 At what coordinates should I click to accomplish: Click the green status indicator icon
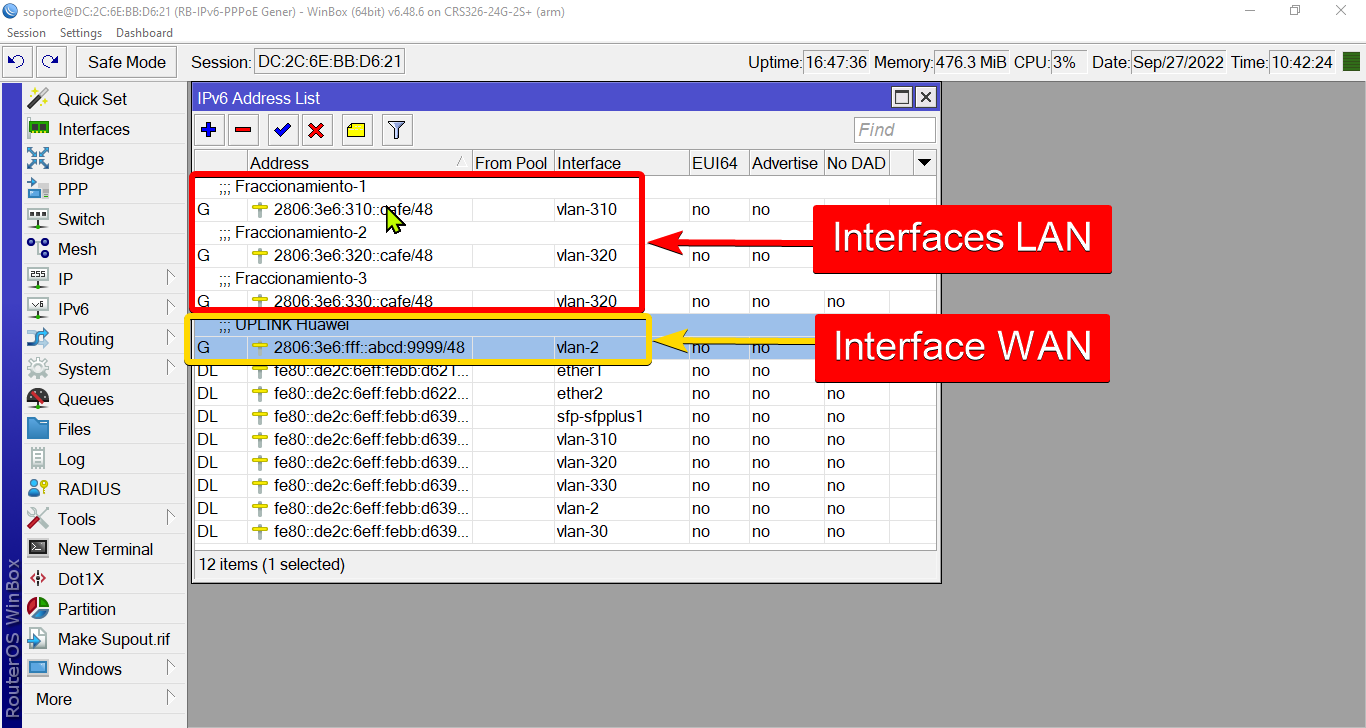point(1351,62)
